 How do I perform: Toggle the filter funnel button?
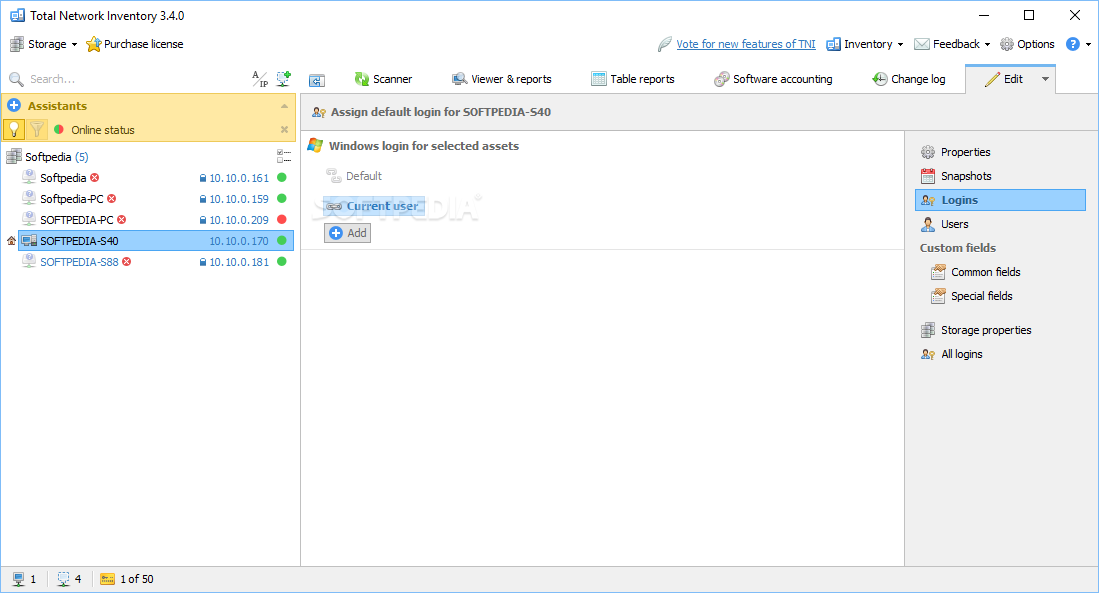(37, 130)
